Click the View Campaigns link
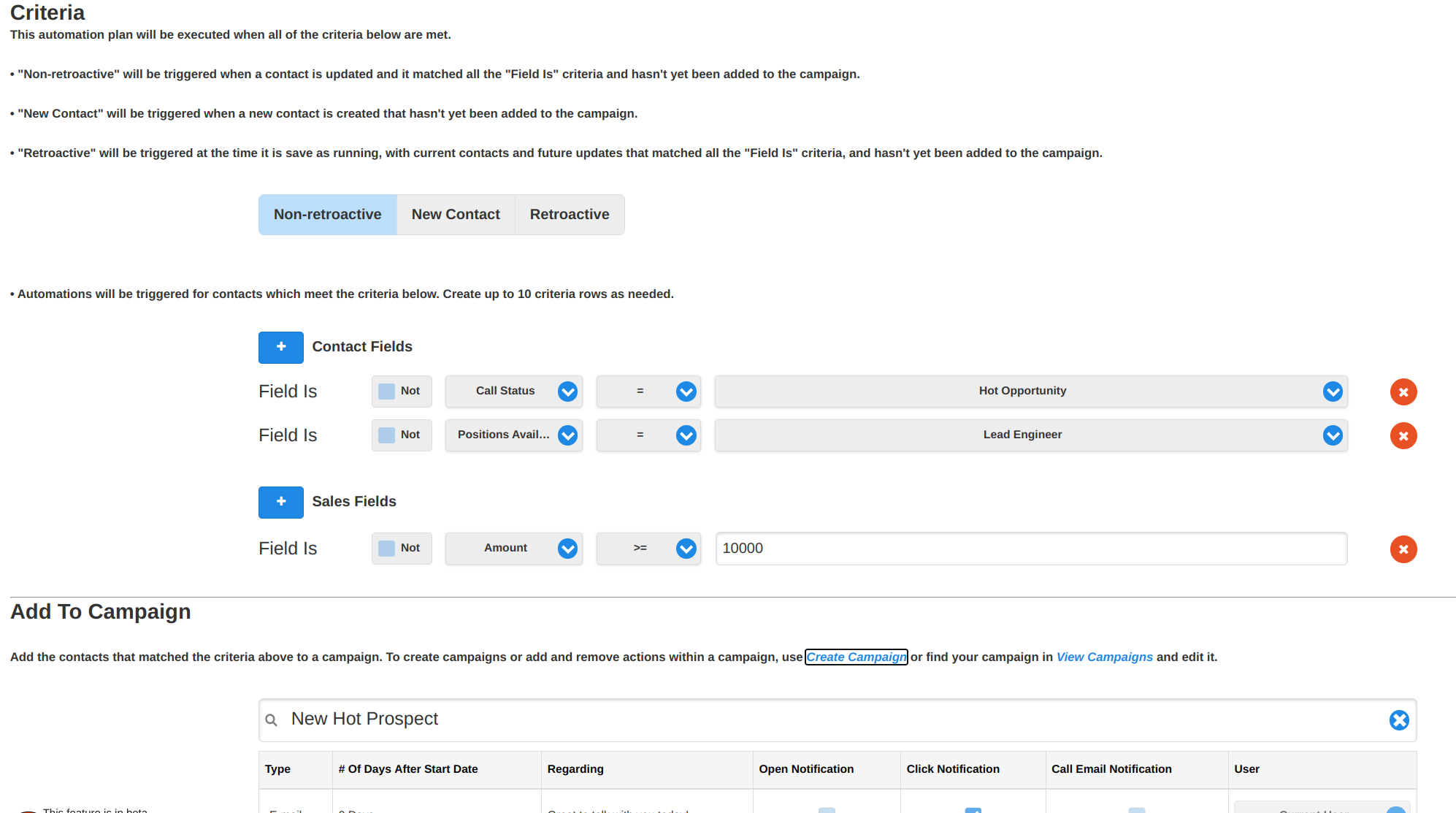 (1105, 657)
